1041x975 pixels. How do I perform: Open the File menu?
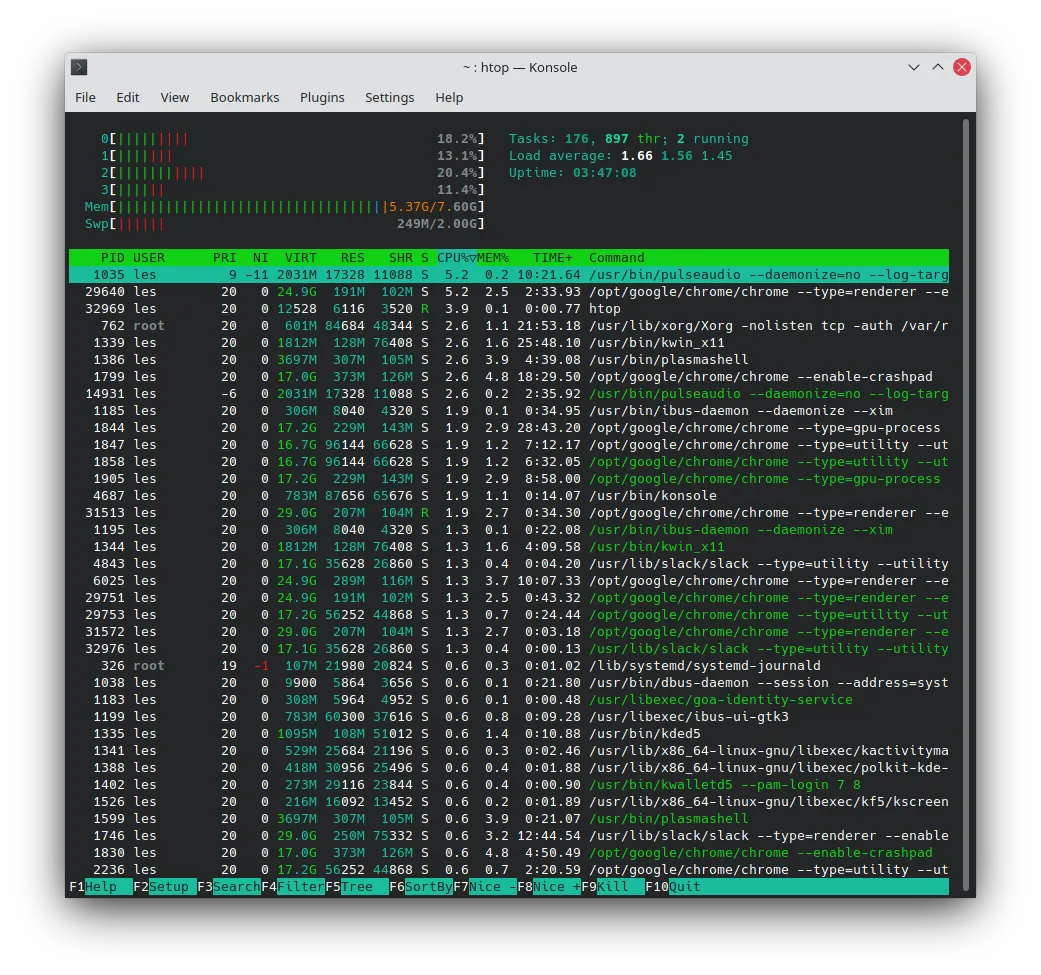[85, 98]
